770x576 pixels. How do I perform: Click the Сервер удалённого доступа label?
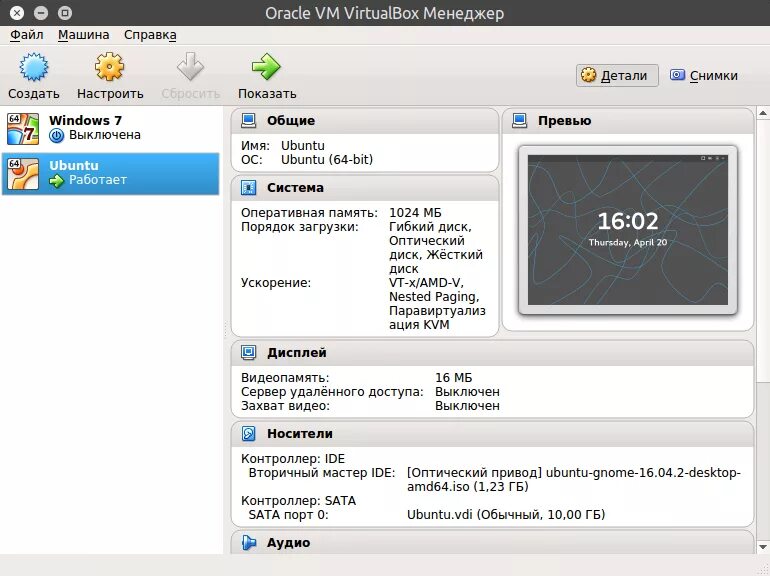332,392
